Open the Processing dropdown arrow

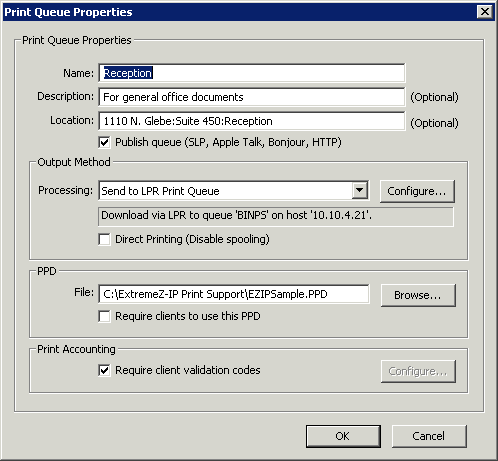click(359, 190)
